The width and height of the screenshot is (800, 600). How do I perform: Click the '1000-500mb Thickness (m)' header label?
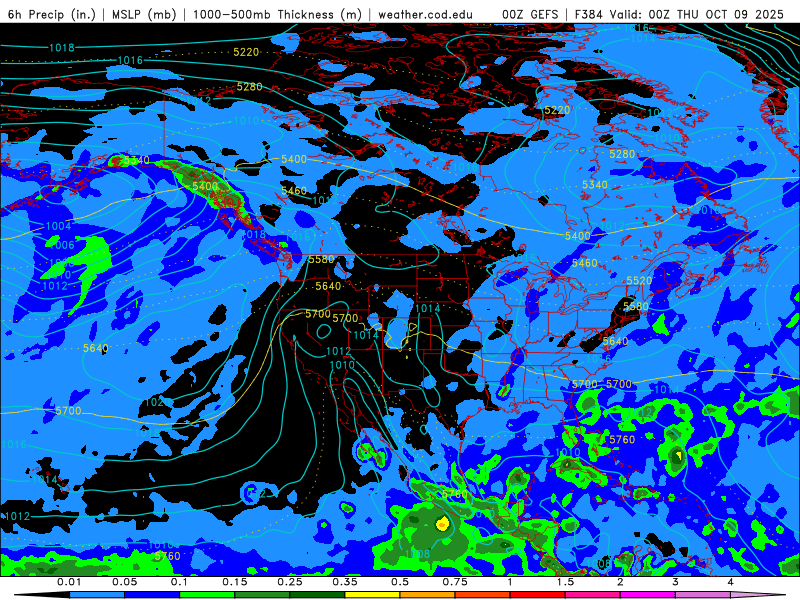[x=277, y=14]
